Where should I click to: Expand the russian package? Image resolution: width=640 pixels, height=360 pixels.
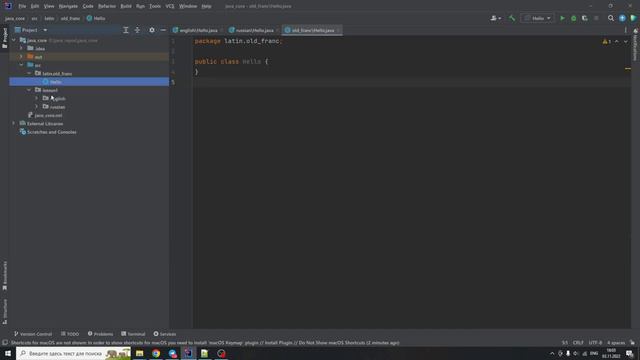tap(37, 107)
